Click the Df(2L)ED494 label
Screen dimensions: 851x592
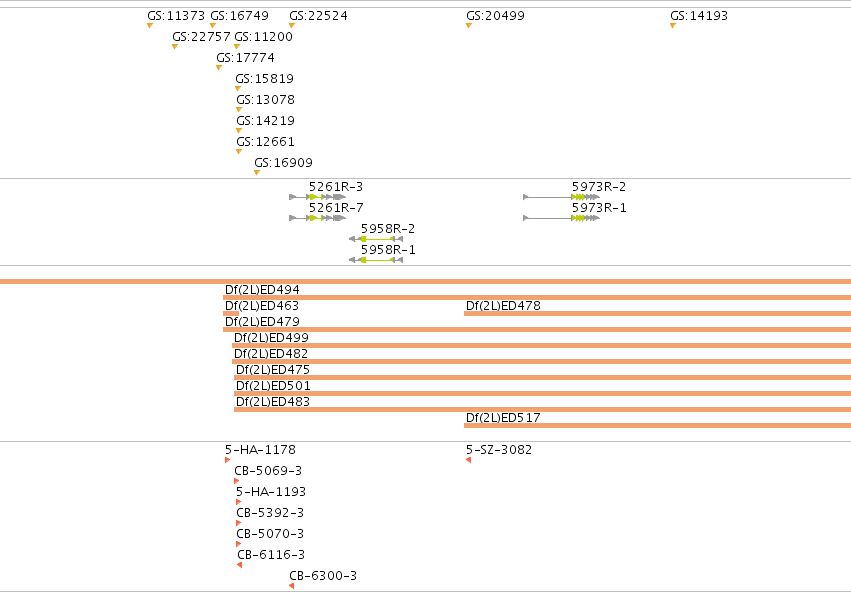[x=262, y=290]
